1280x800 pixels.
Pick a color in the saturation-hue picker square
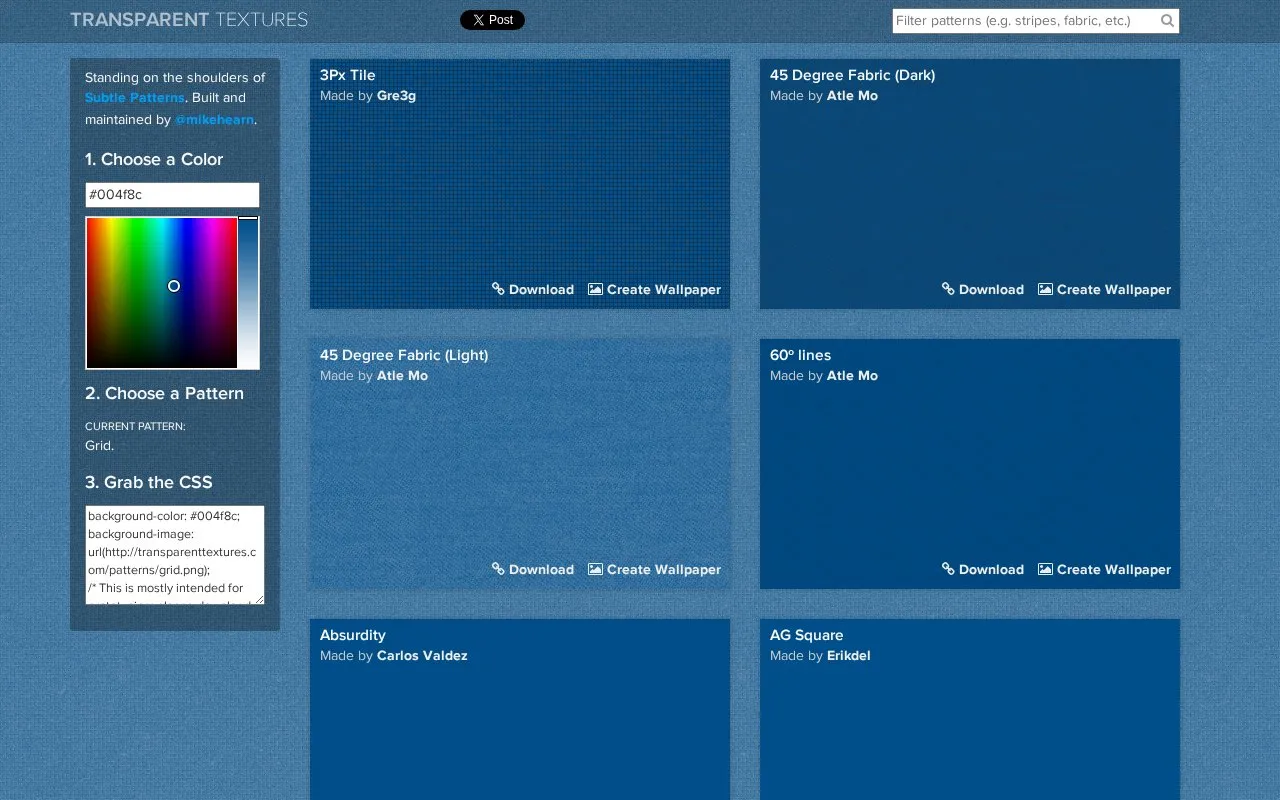pyautogui.click(x=161, y=293)
